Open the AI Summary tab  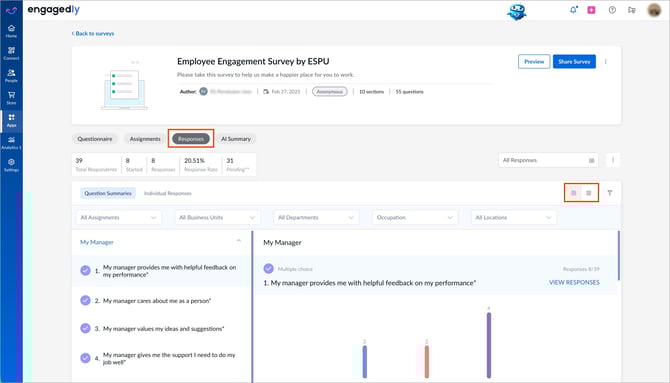pos(236,139)
